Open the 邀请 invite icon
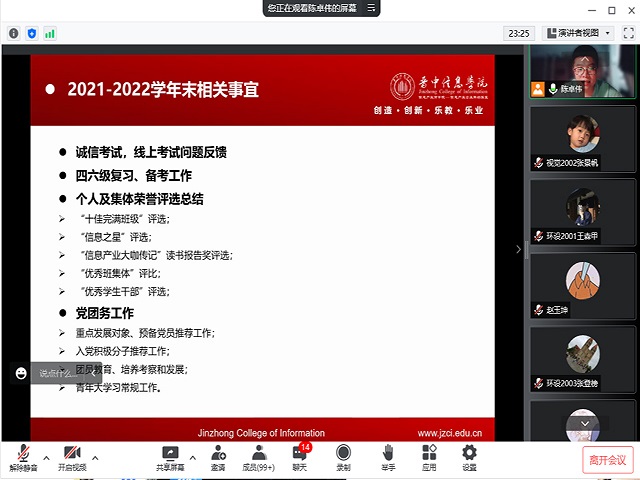 218,458
